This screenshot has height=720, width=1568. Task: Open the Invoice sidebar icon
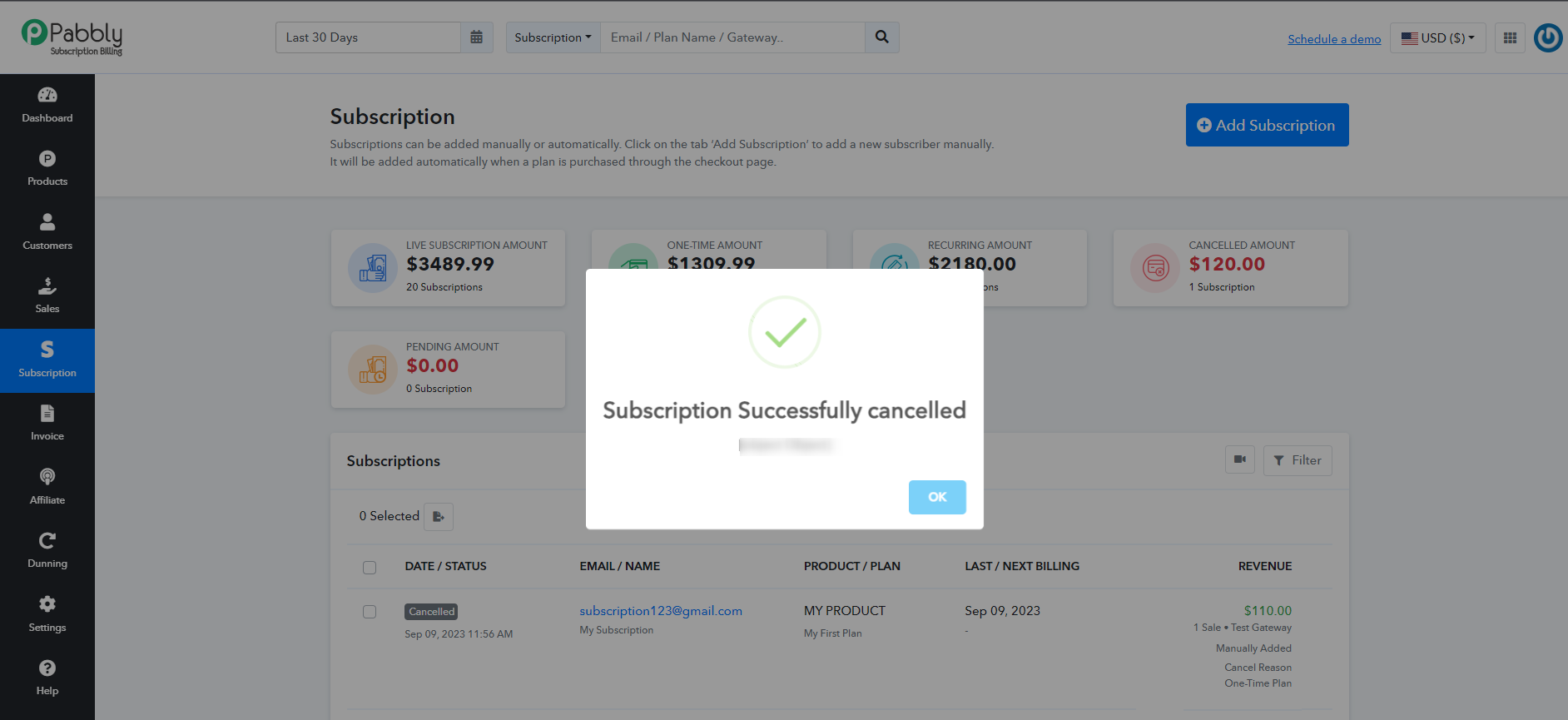(x=47, y=424)
